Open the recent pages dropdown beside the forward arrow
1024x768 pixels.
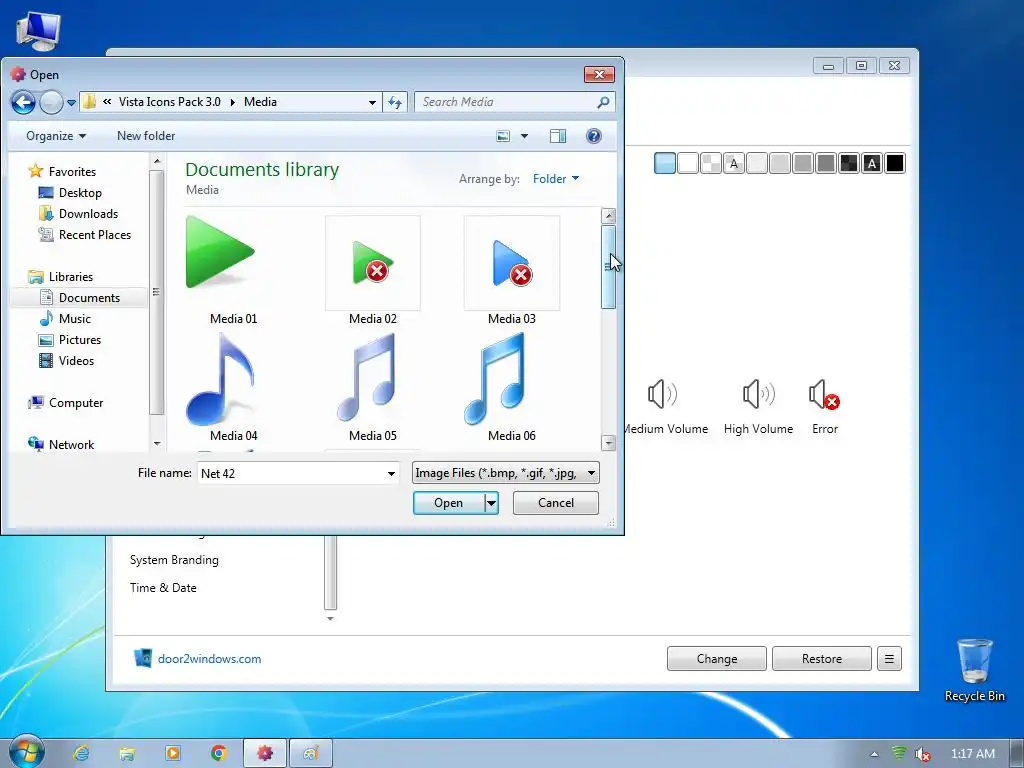[x=71, y=103]
